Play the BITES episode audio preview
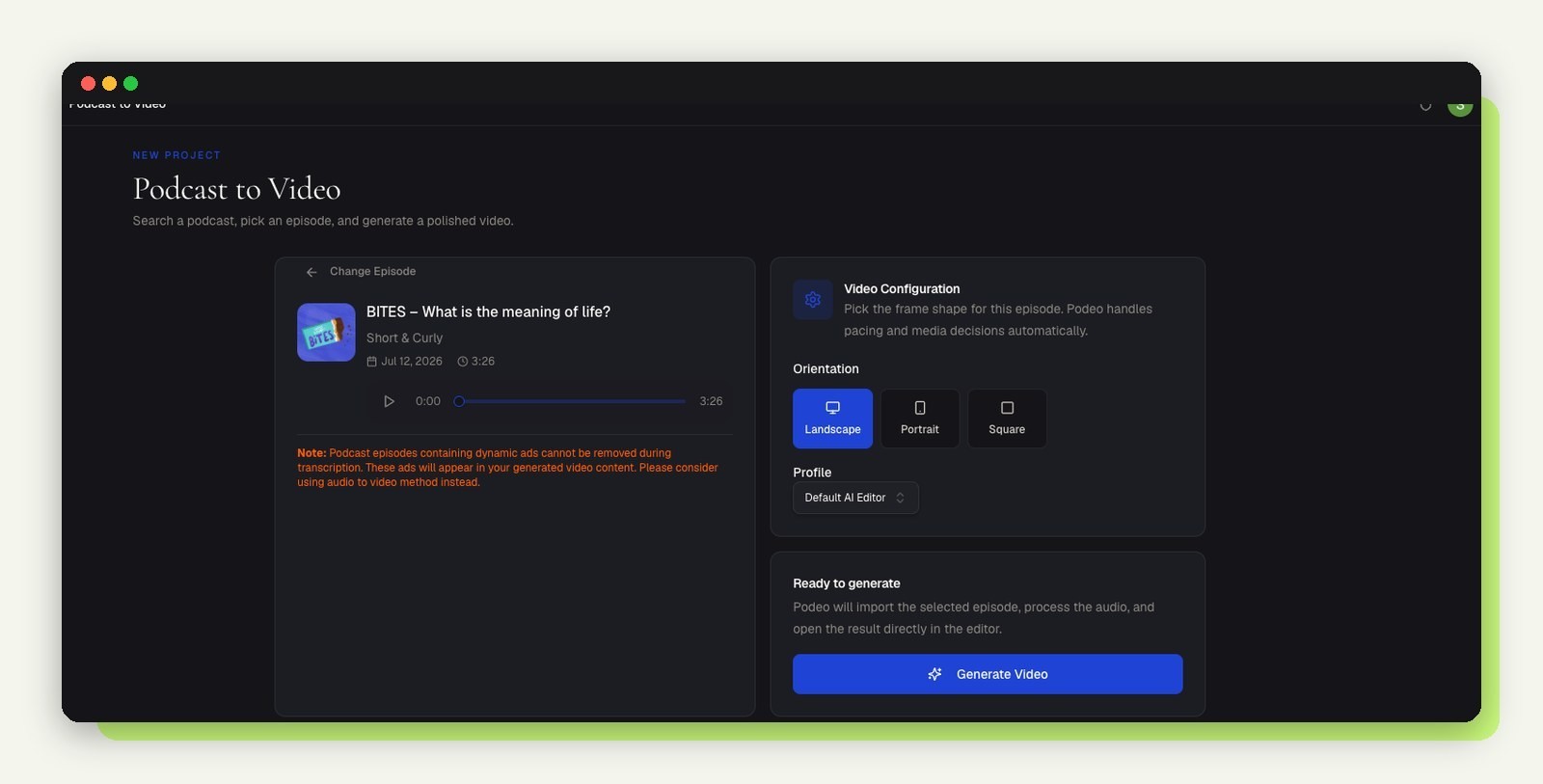Screen dimensions: 1543x784 pyautogui.click(x=389, y=401)
